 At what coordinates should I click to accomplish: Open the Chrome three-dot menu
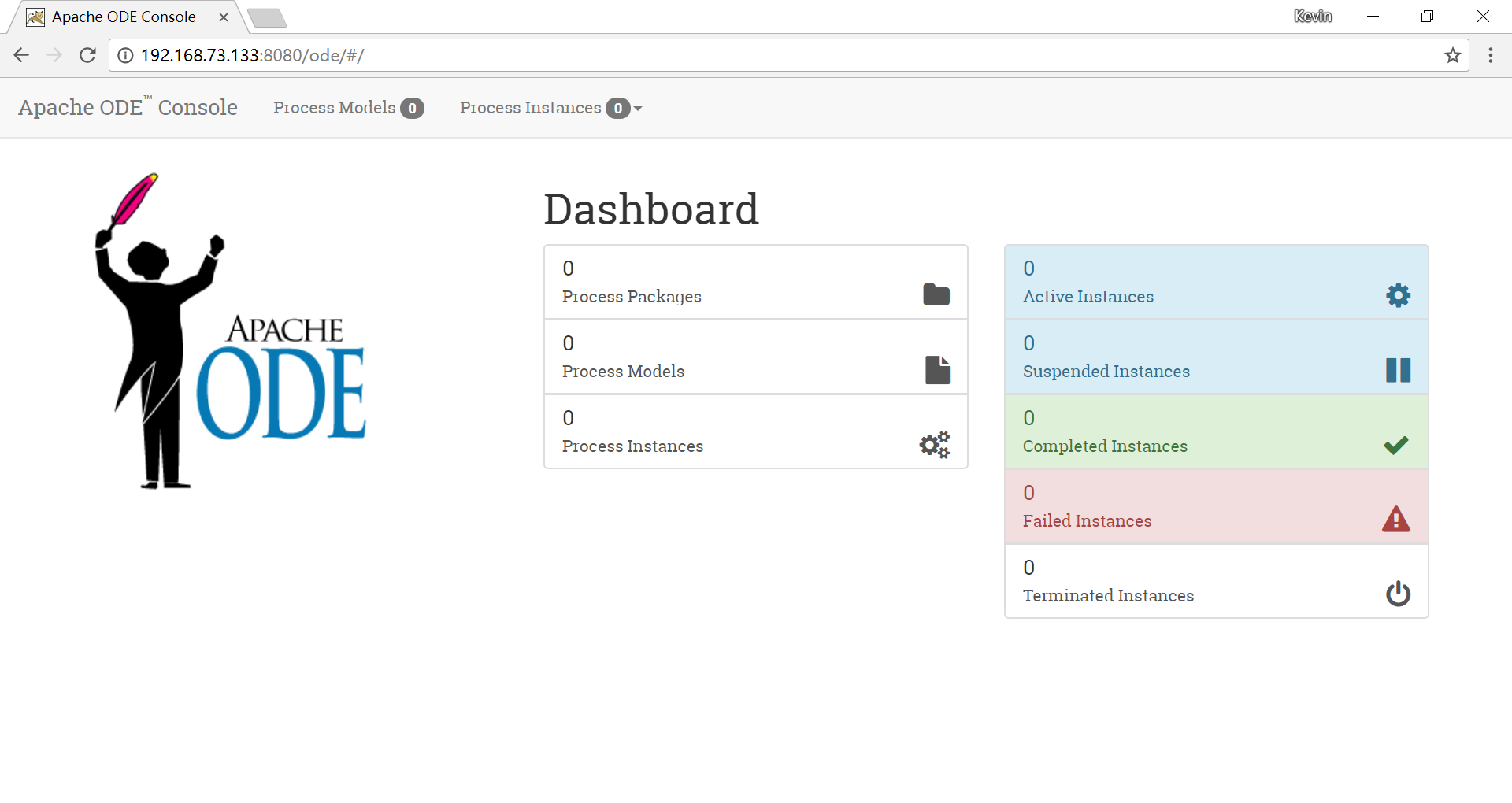coord(1490,55)
